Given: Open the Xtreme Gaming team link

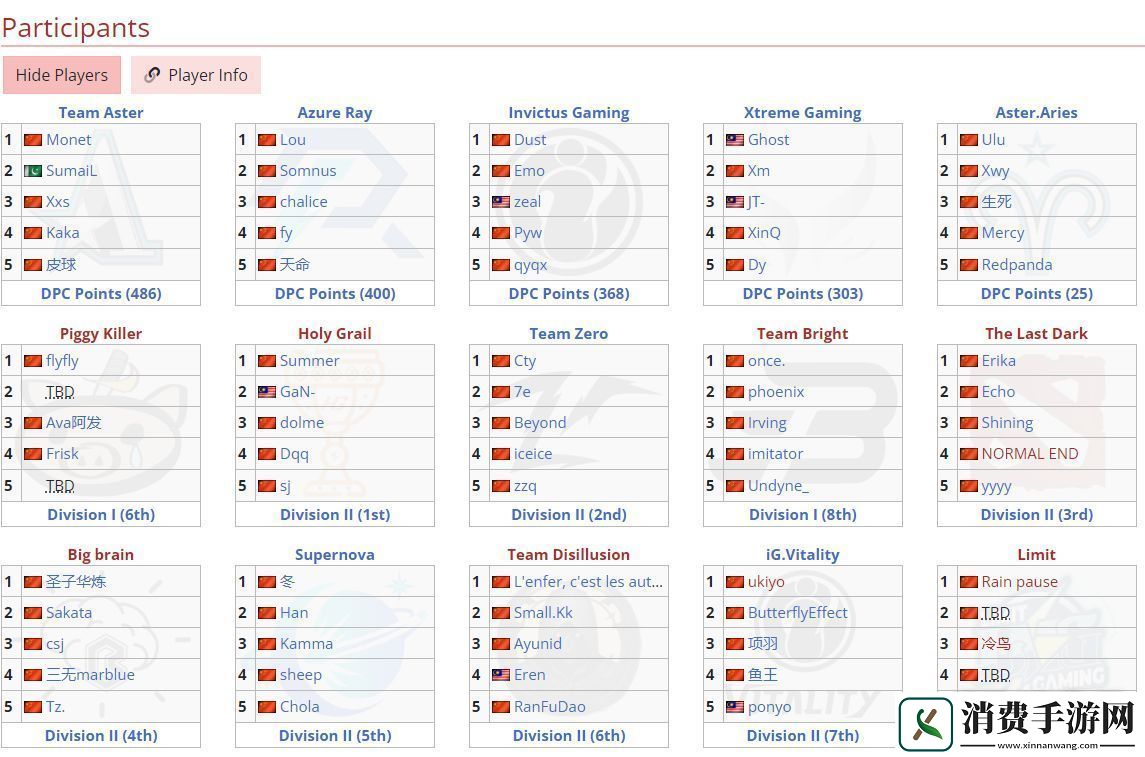Looking at the screenshot, I should click(803, 112).
